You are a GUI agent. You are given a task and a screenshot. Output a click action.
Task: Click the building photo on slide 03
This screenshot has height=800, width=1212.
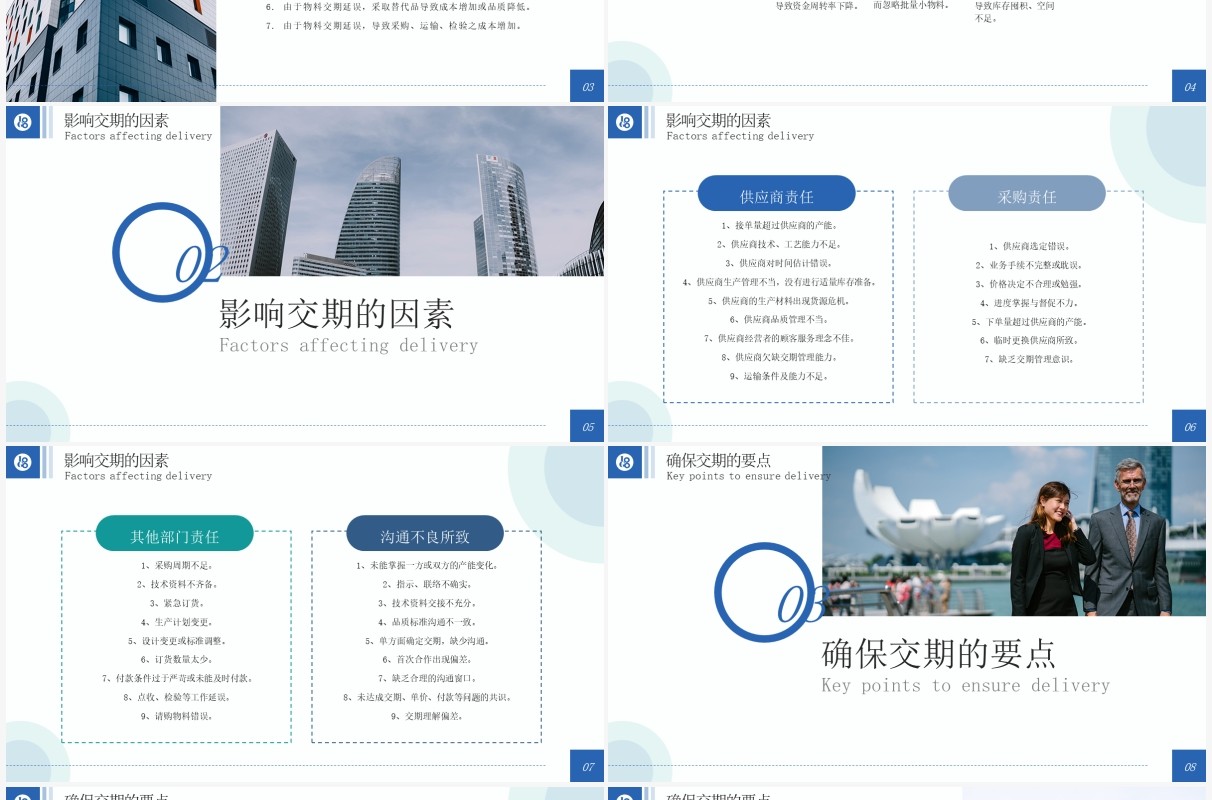pos(111,51)
